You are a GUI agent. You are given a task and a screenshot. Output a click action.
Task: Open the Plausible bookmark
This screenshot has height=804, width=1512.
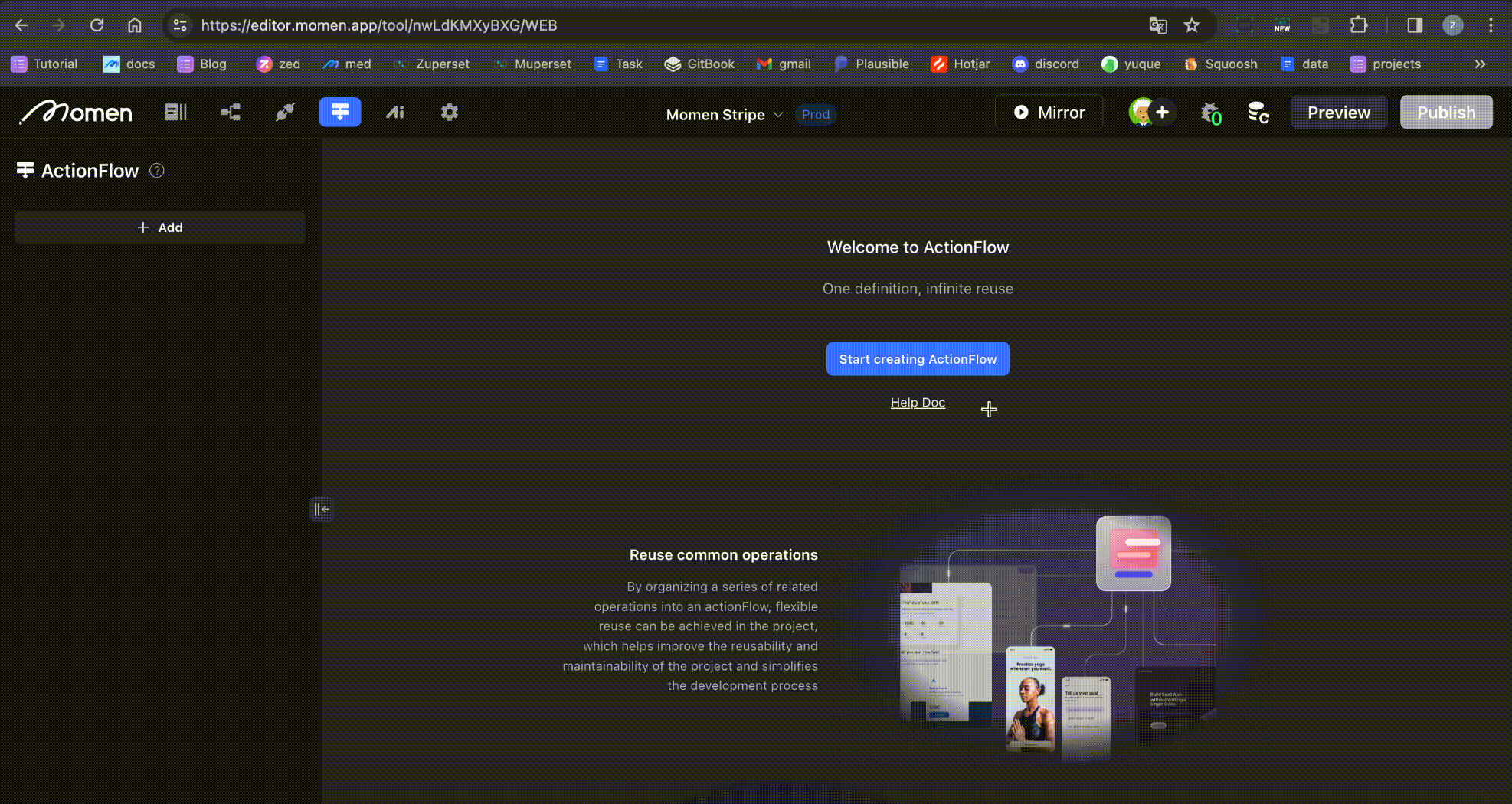[x=872, y=64]
